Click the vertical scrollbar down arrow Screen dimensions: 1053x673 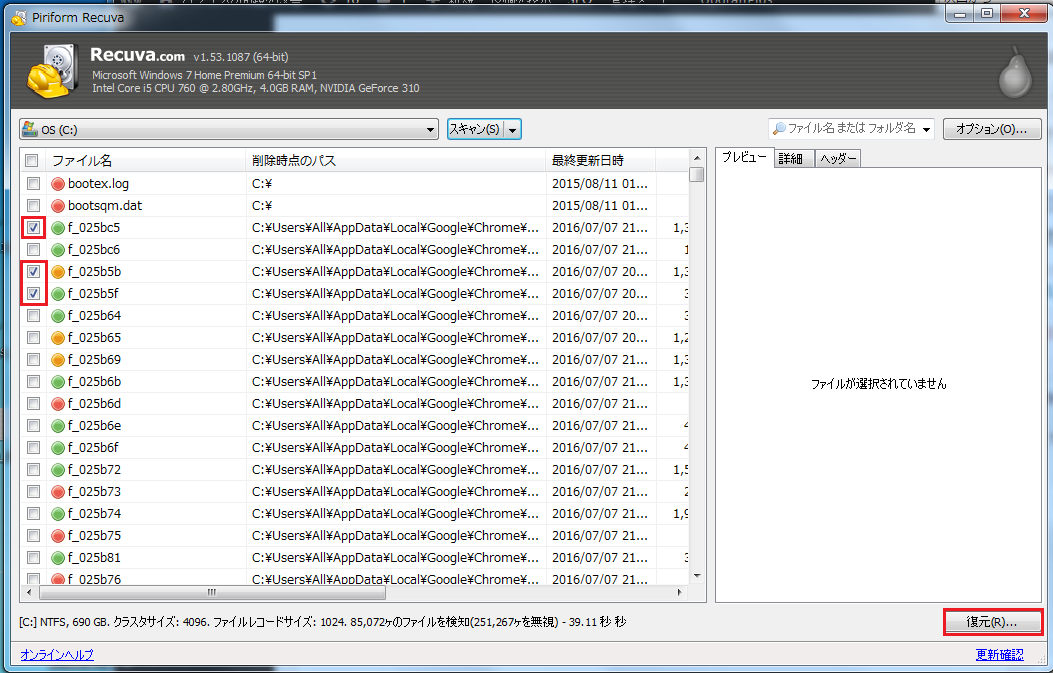[696, 576]
